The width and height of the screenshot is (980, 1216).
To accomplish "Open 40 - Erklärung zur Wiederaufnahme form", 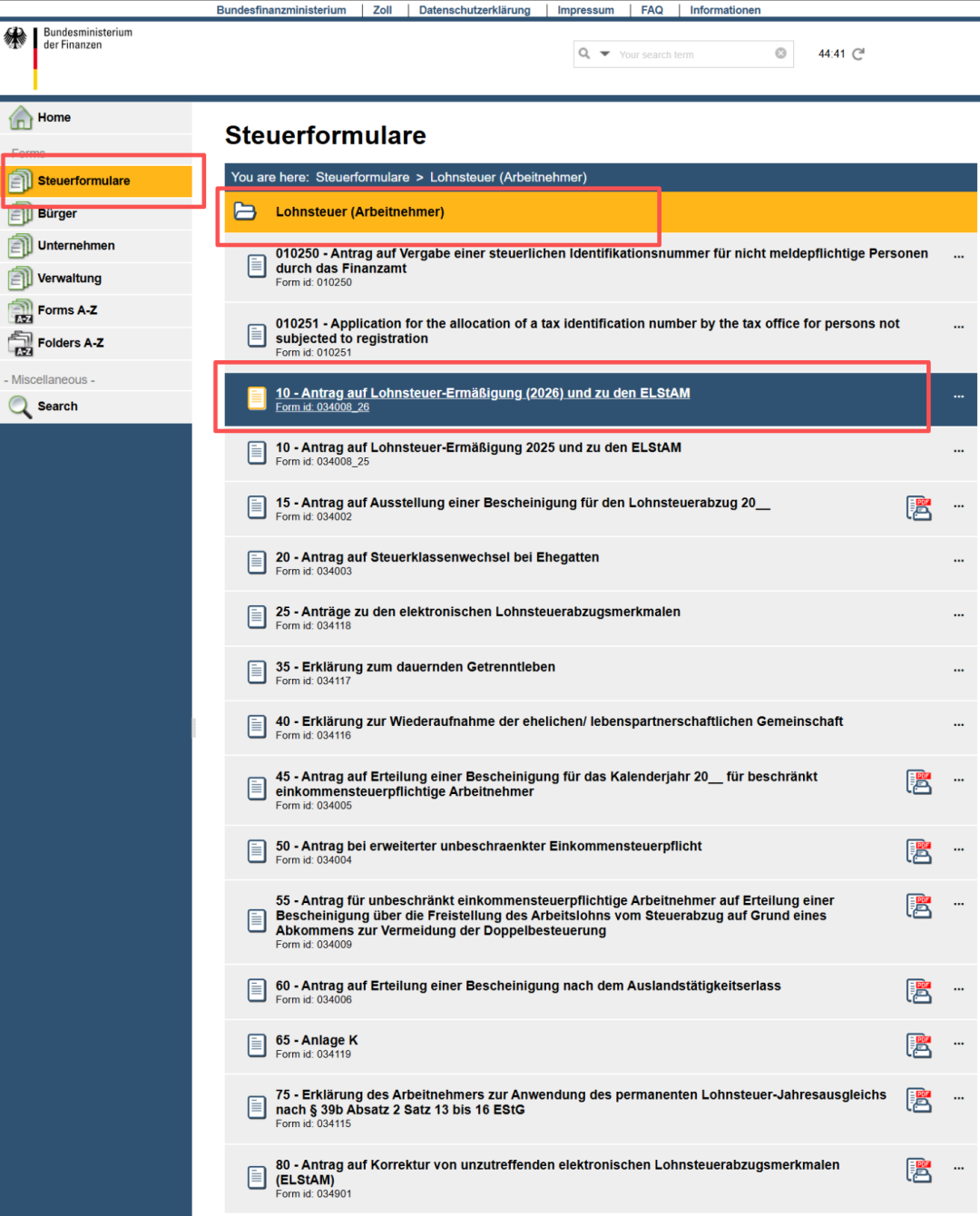I will click(559, 721).
